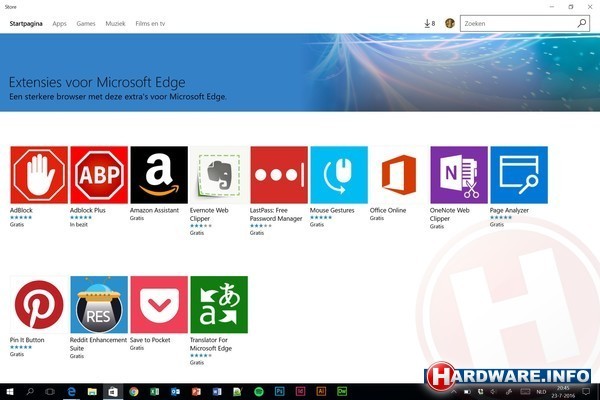Open the Office Online extension icon
Screen dimensions: 600x400
coord(399,175)
